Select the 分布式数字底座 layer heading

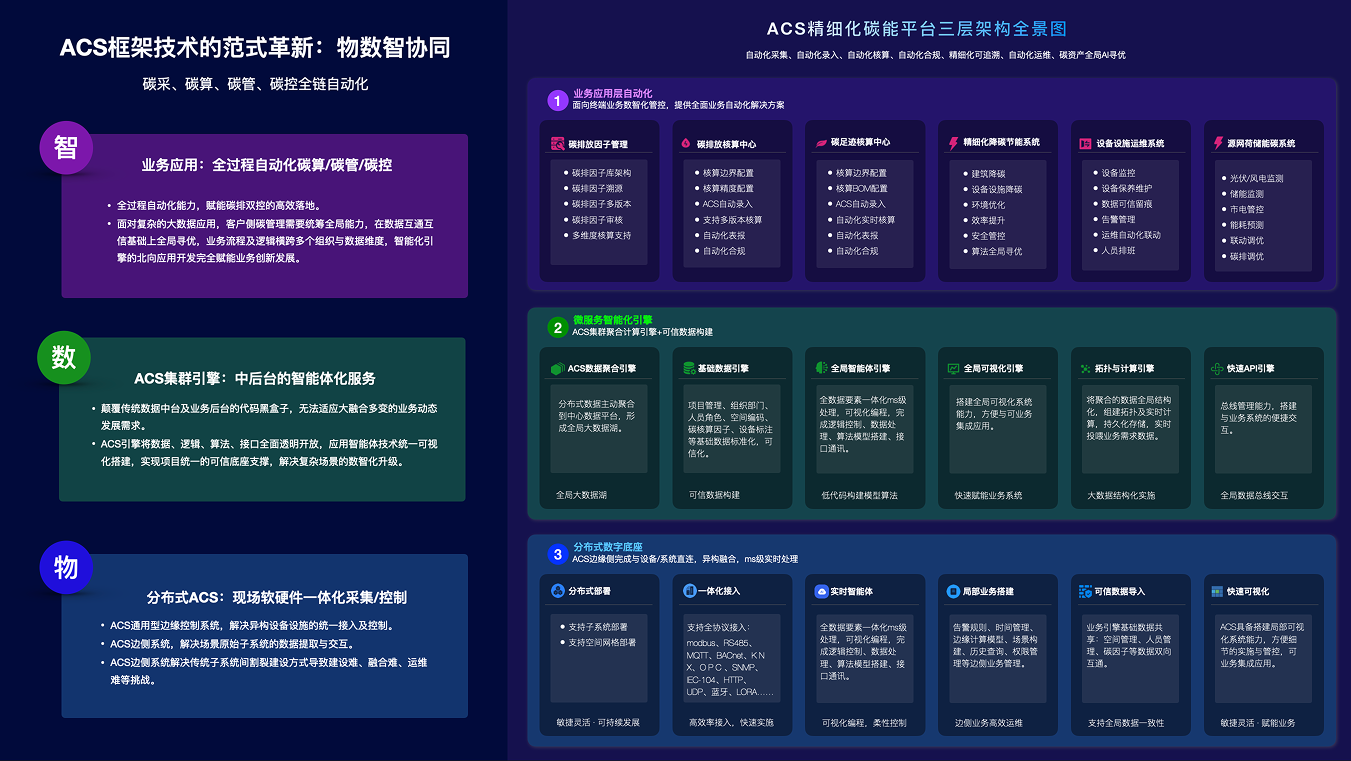(608, 547)
